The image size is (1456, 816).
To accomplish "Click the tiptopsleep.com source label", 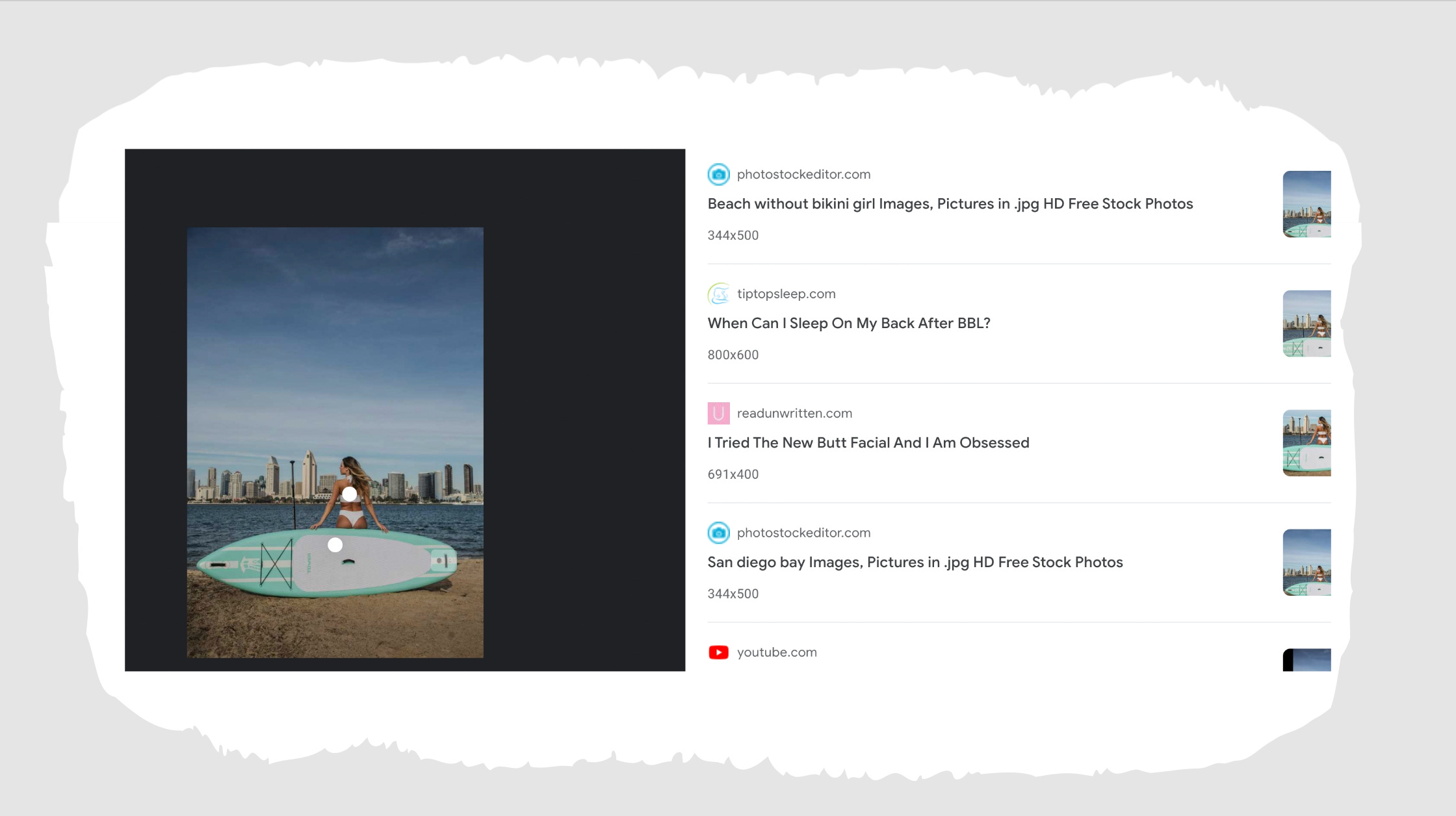I will 786,294.
